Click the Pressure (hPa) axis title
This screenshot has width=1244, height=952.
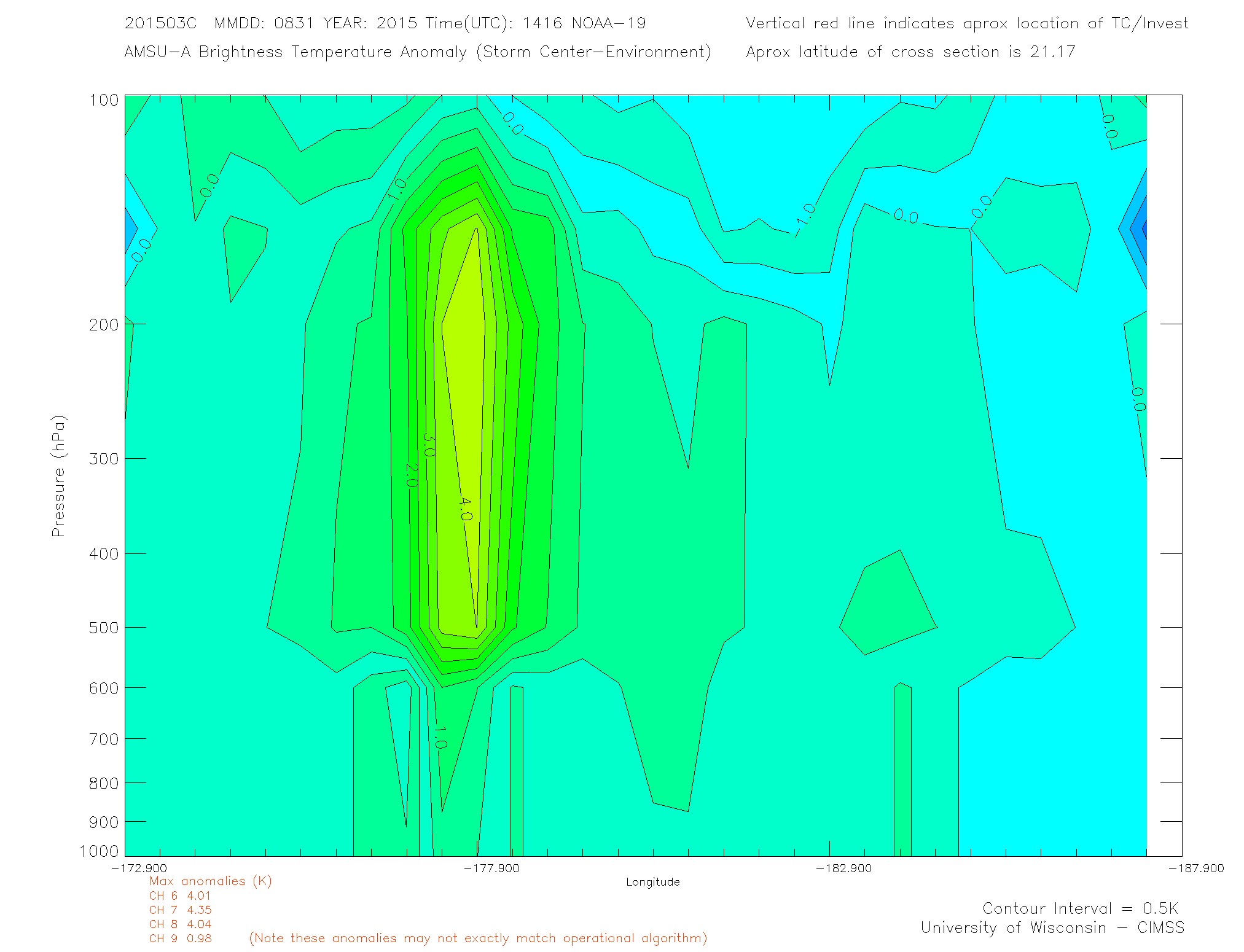coord(58,476)
